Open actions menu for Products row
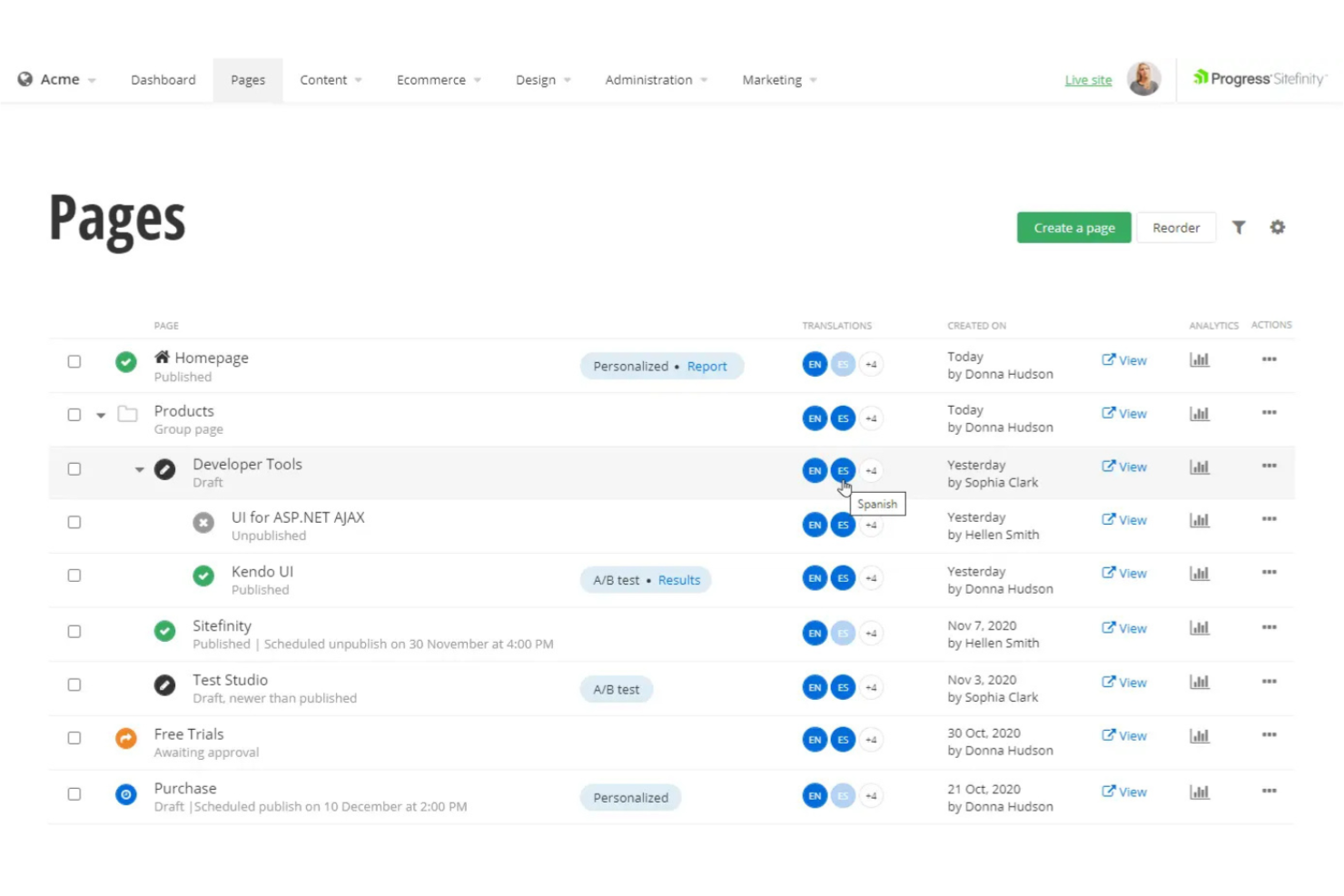This screenshot has width=1344, height=896. click(1270, 413)
